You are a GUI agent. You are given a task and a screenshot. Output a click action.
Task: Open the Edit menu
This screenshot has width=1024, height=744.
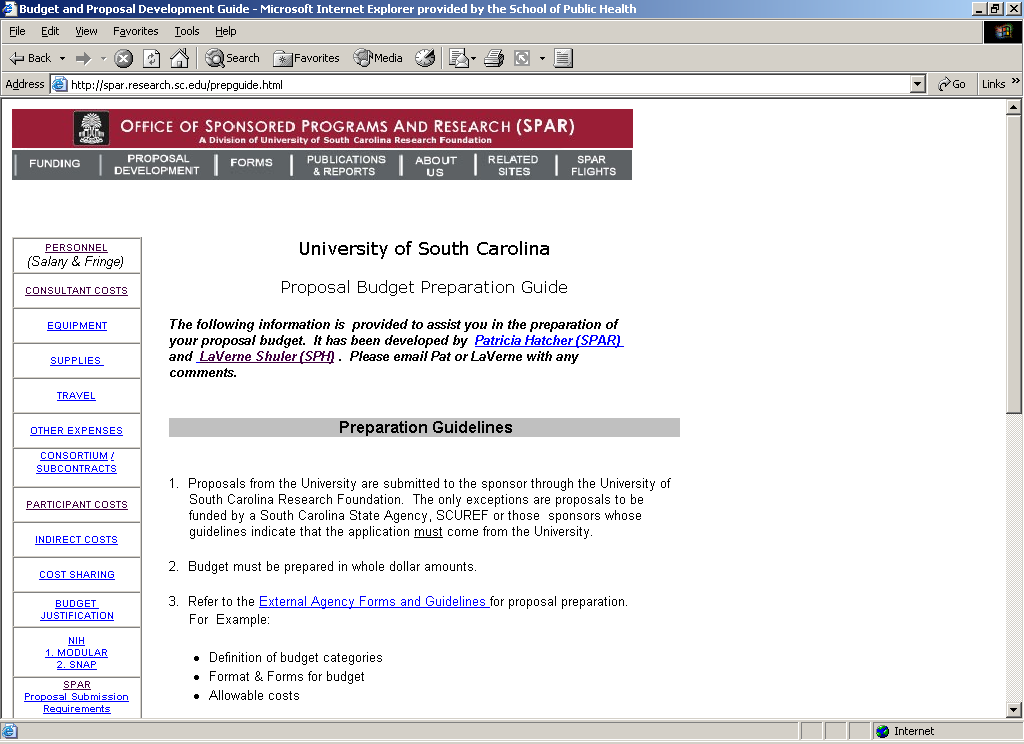tap(50, 31)
